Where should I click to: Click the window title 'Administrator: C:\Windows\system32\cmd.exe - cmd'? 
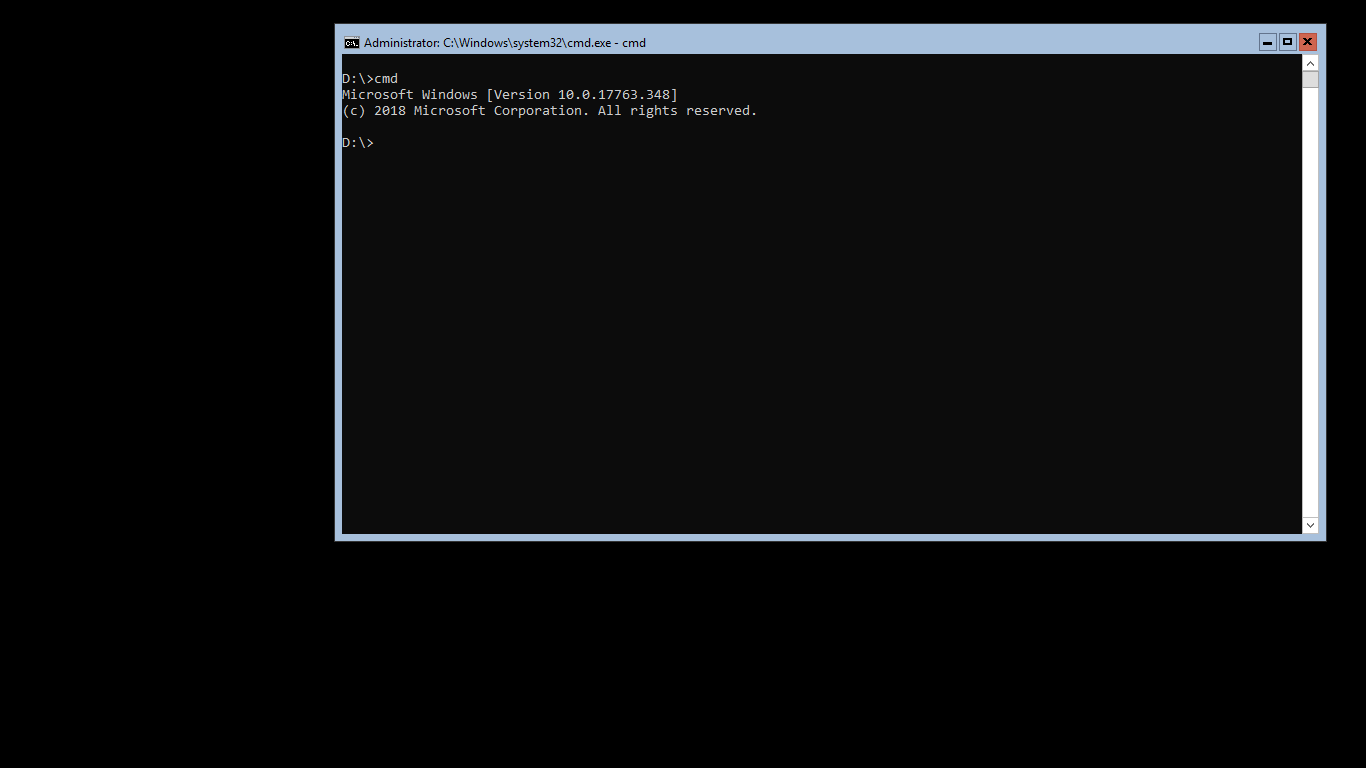point(505,43)
